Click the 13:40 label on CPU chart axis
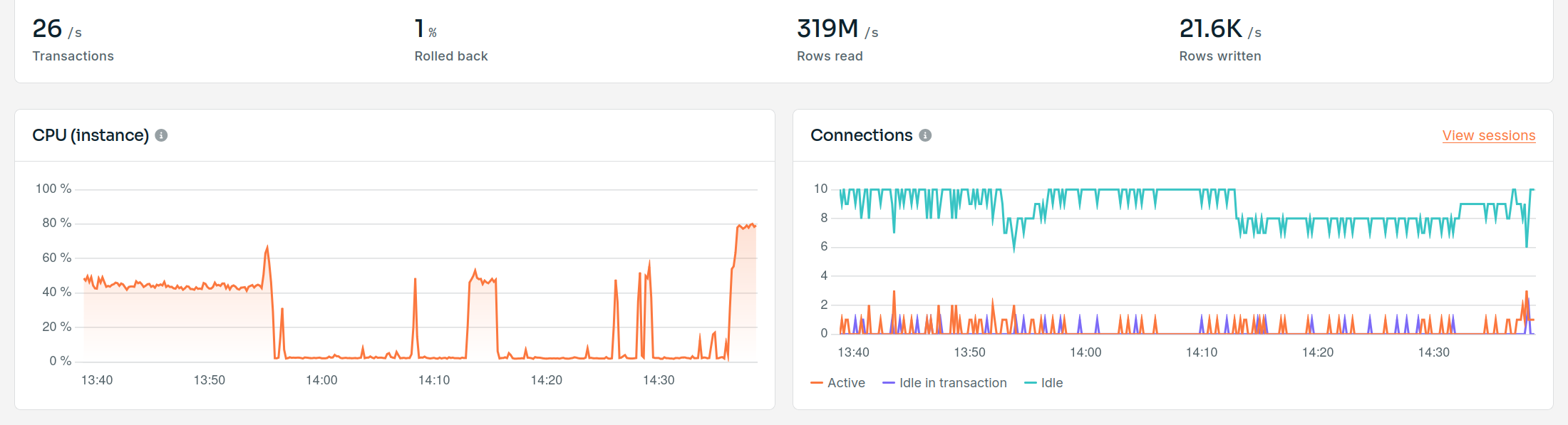Image resolution: width=1568 pixels, height=425 pixels. 97,380
